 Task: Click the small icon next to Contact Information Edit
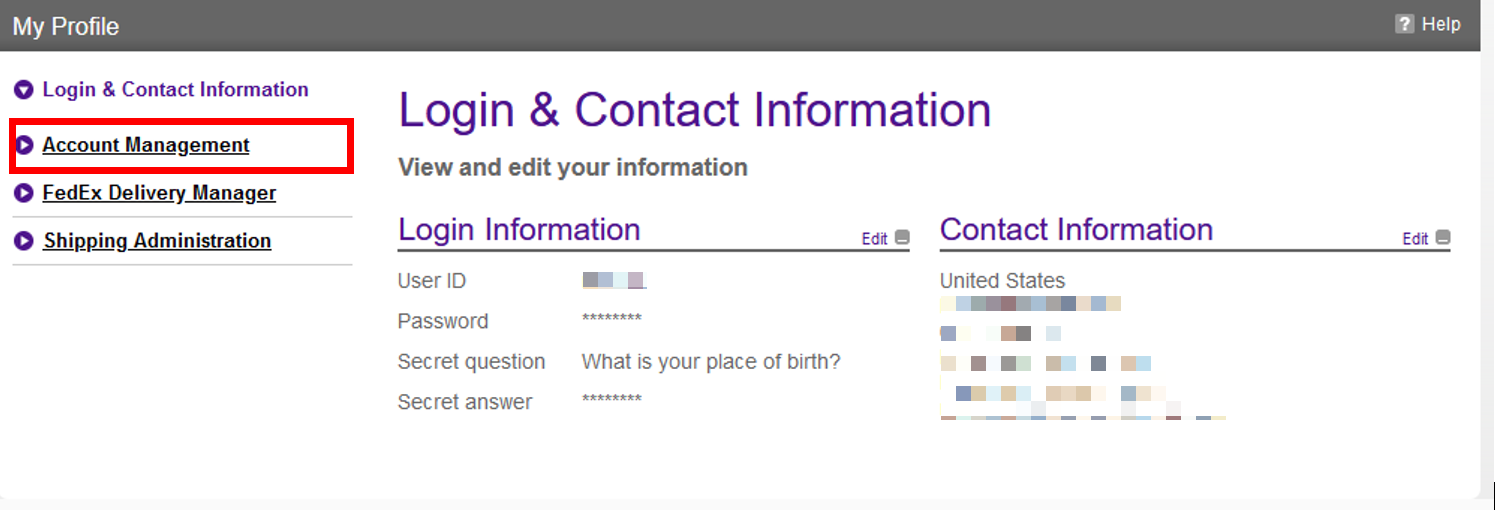coord(1443,238)
